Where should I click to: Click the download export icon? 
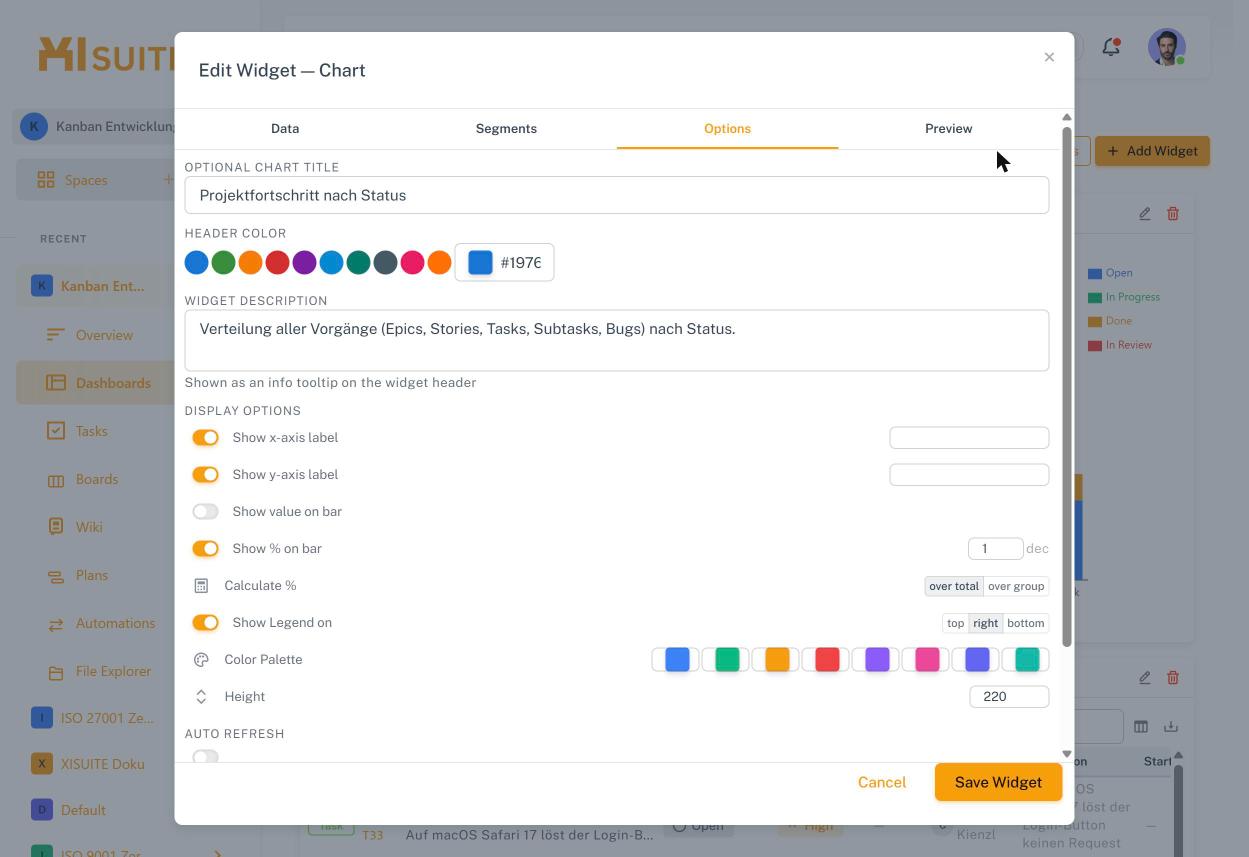1171,726
